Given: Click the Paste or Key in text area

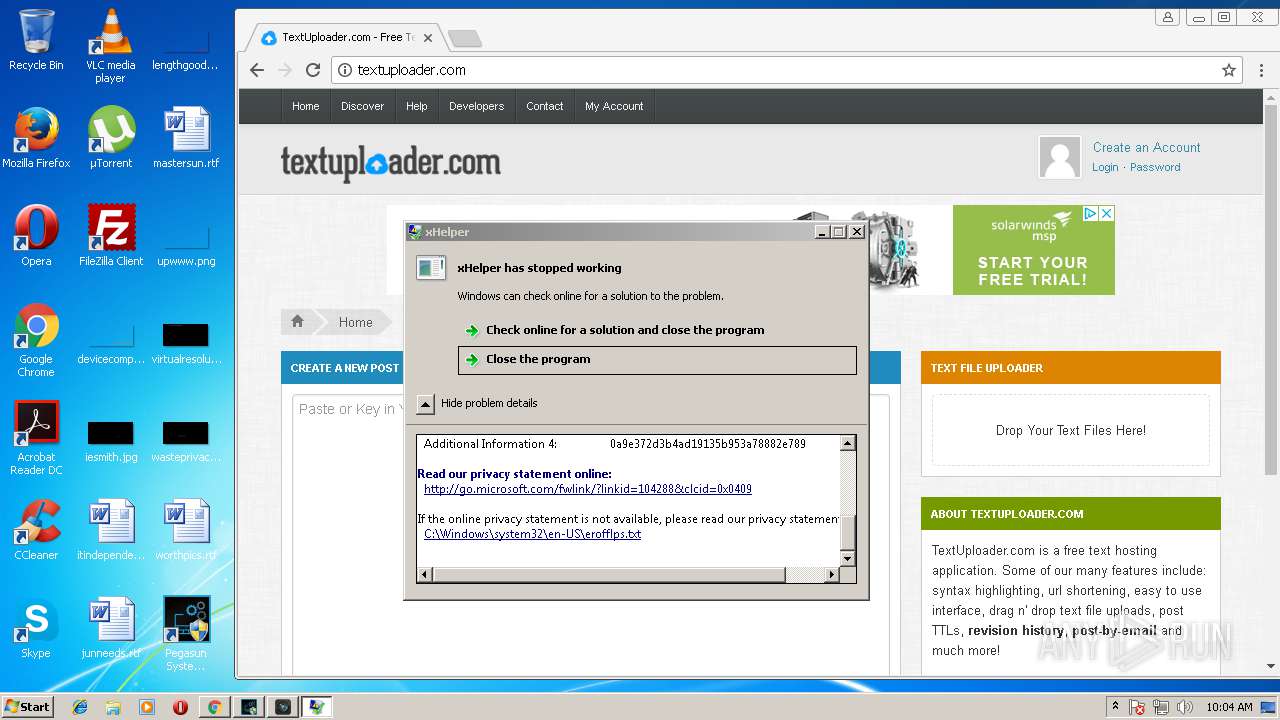Looking at the screenshot, I should pyautogui.click(x=591, y=535).
